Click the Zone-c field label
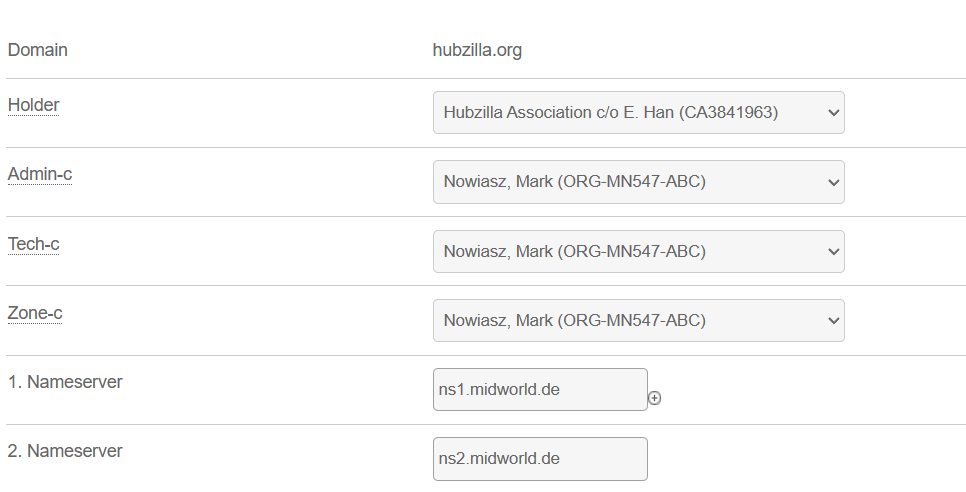Viewport: 966px width, 492px height. [x=35, y=313]
